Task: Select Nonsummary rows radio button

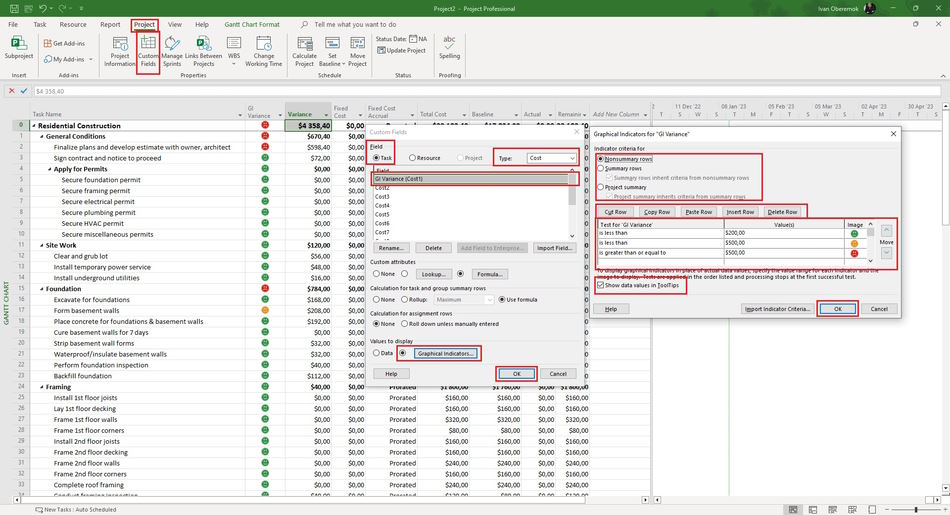Action: tap(601, 159)
